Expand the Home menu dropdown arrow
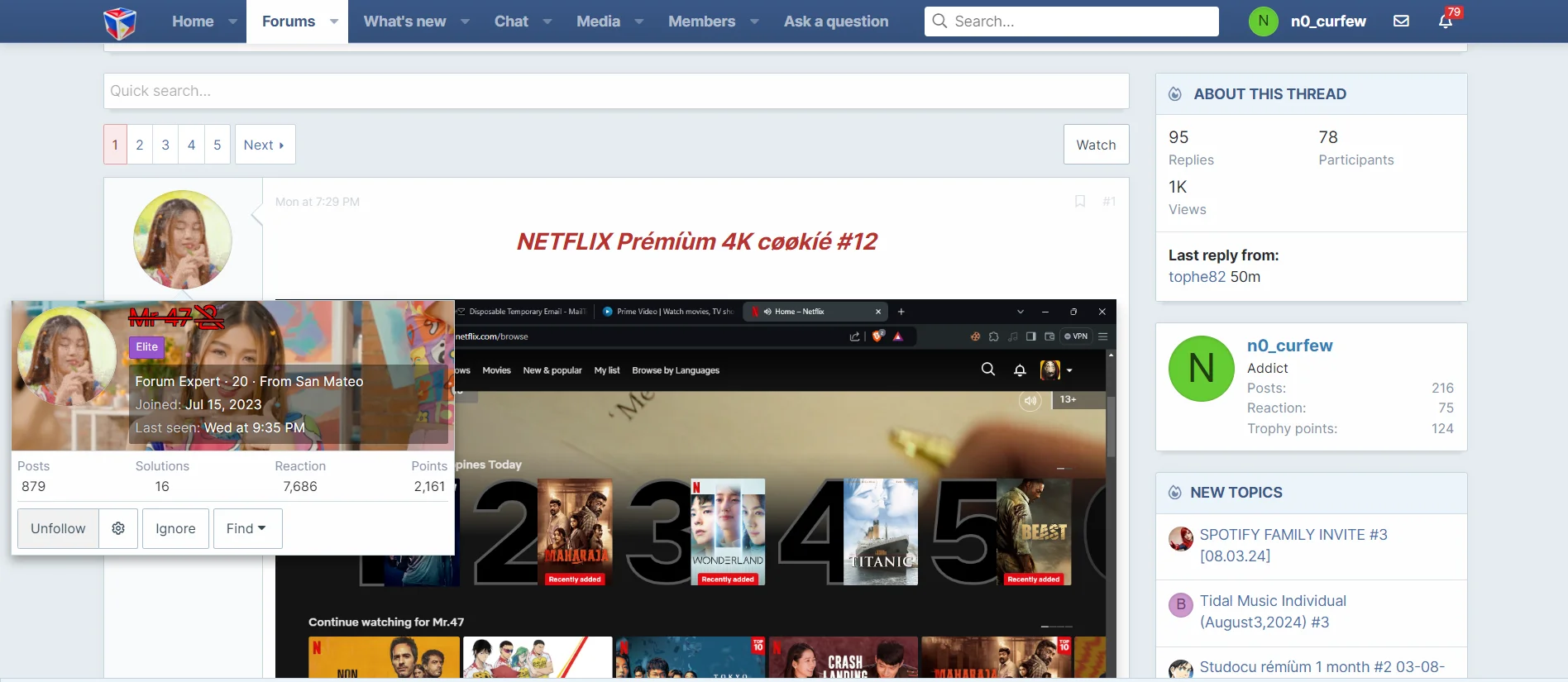 (232, 21)
